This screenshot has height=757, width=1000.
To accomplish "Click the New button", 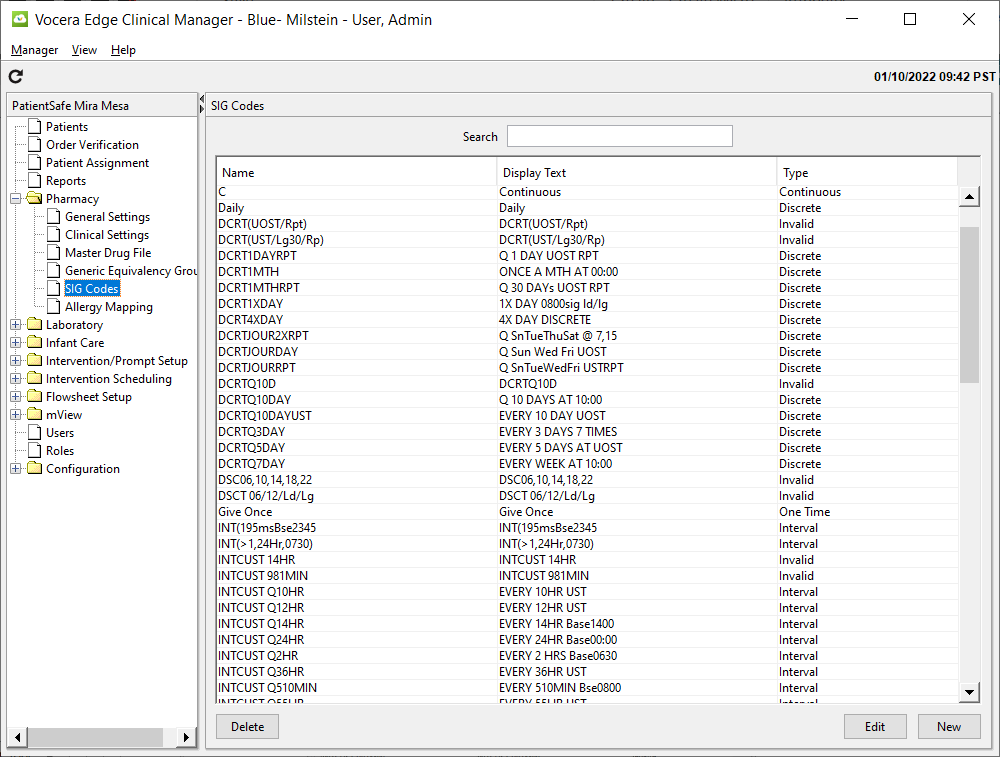I will [948, 727].
